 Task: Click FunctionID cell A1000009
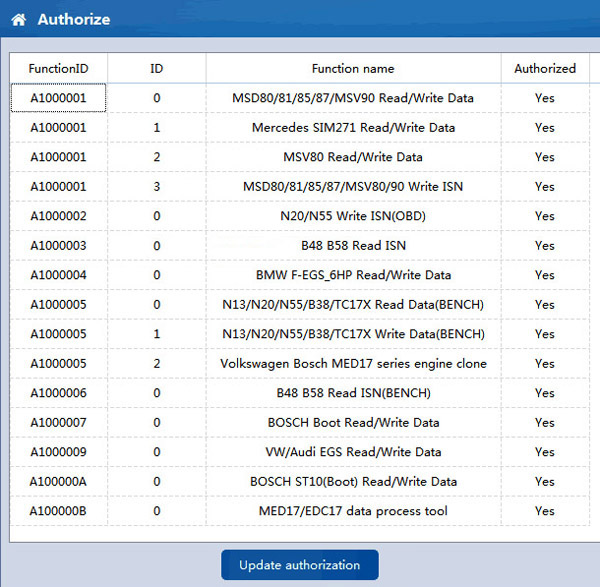(x=59, y=452)
